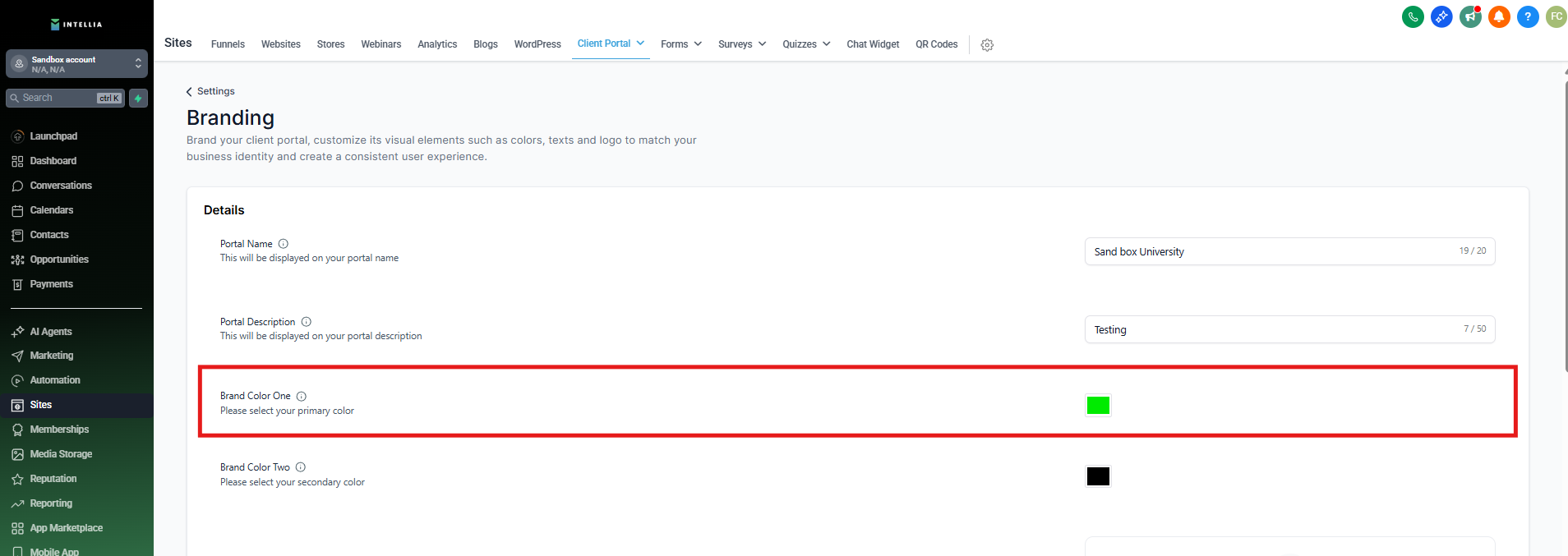
Task: Click the Payments sidebar icon
Action: [x=17, y=284]
